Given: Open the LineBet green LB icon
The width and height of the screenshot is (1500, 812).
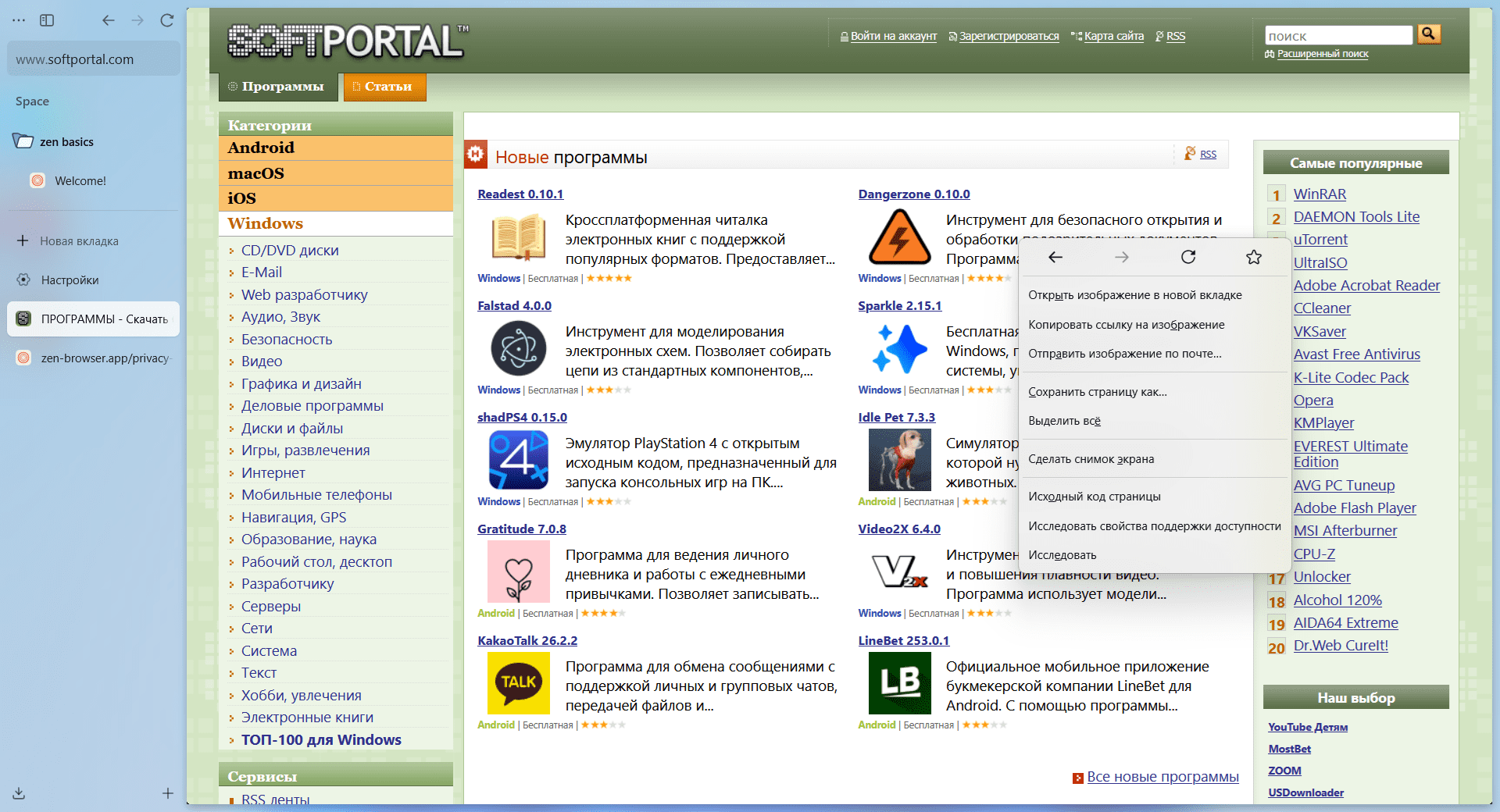Looking at the screenshot, I should click(x=899, y=684).
